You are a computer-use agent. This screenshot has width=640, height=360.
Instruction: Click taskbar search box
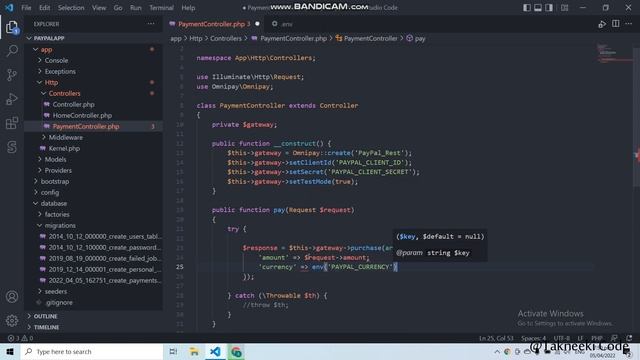pos(92,351)
